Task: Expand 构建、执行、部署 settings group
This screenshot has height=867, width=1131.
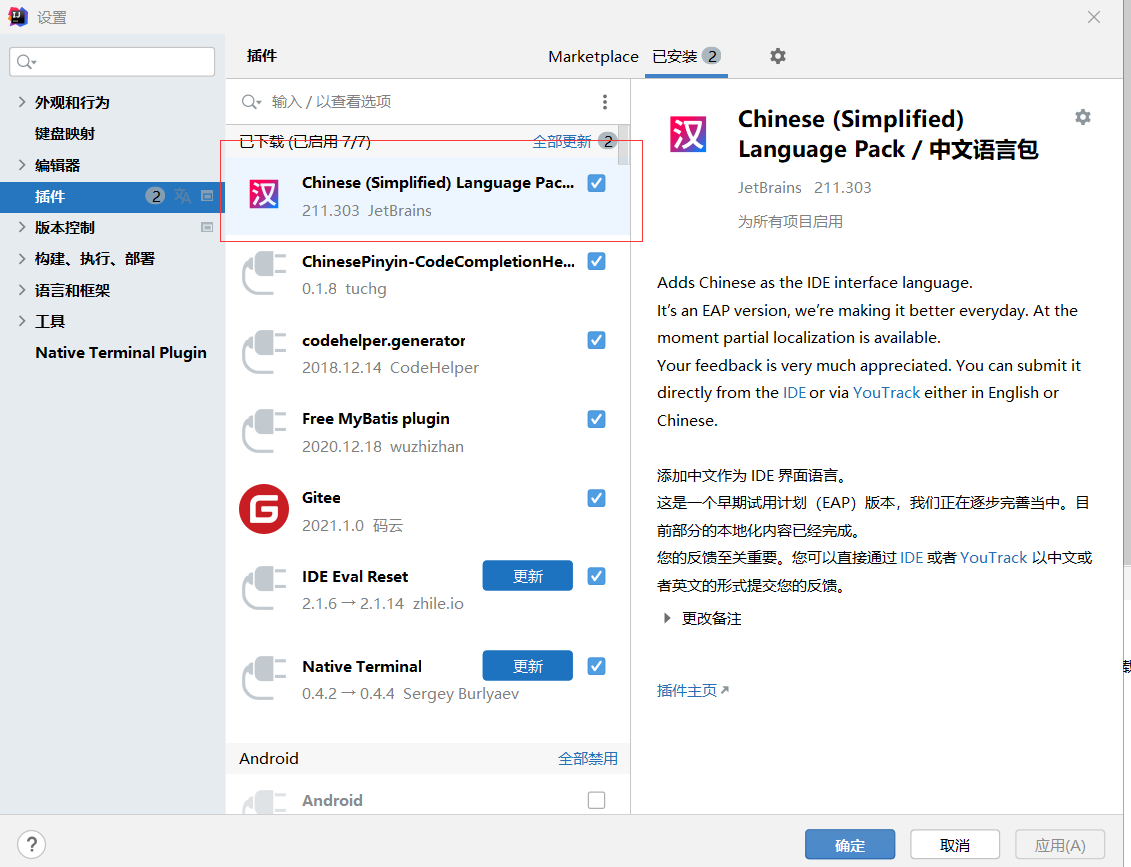Action: tap(22, 258)
